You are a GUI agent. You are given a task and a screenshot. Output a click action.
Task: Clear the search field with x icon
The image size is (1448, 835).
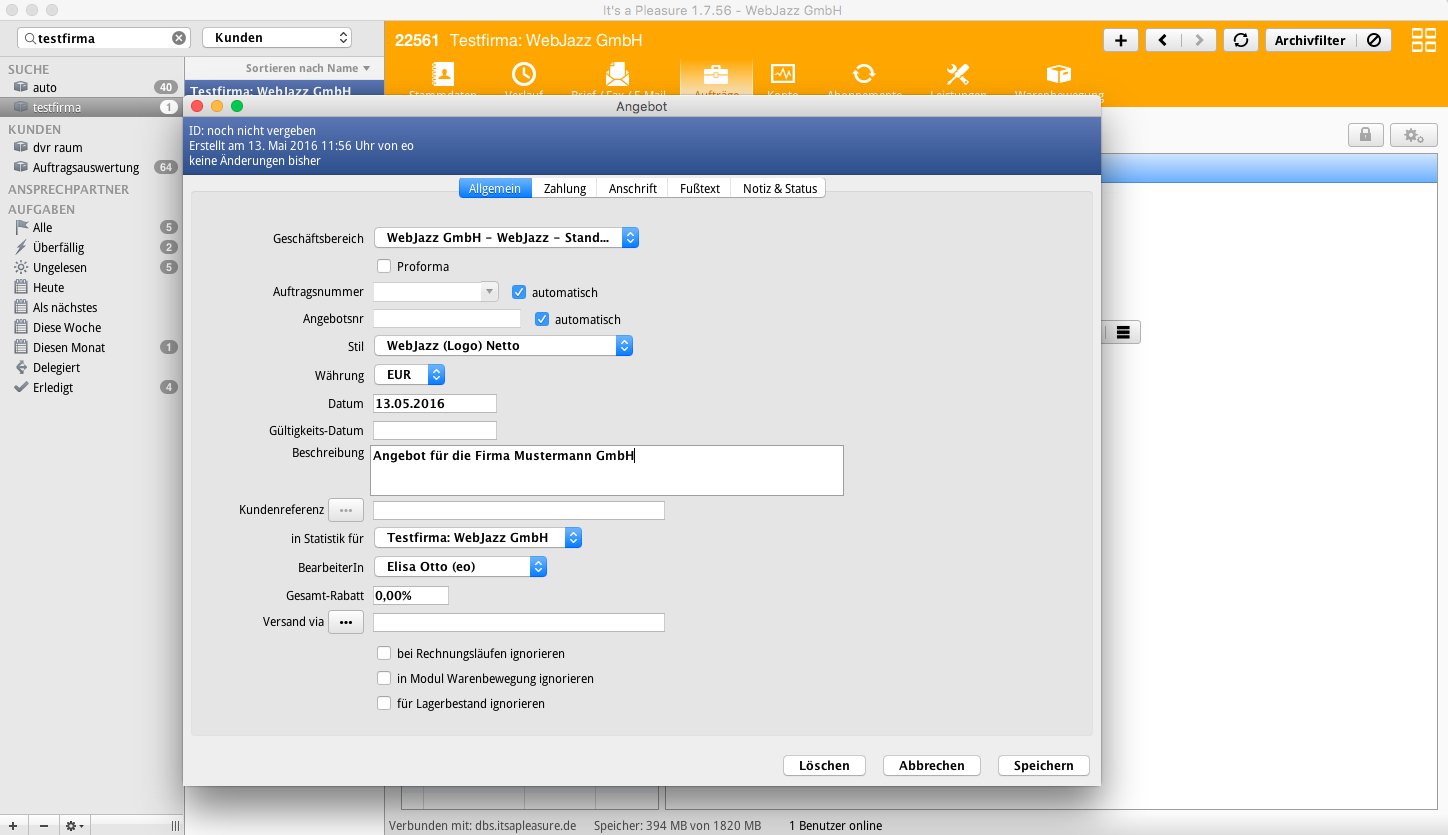pos(179,38)
